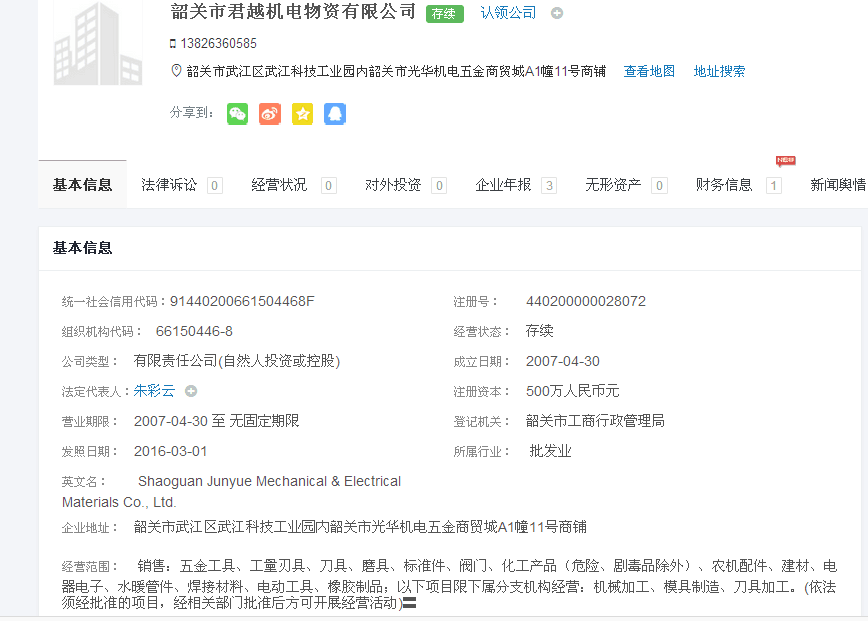Go to the 无形资产 tab
This screenshot has height=621, width=868.
coord(613,185)
